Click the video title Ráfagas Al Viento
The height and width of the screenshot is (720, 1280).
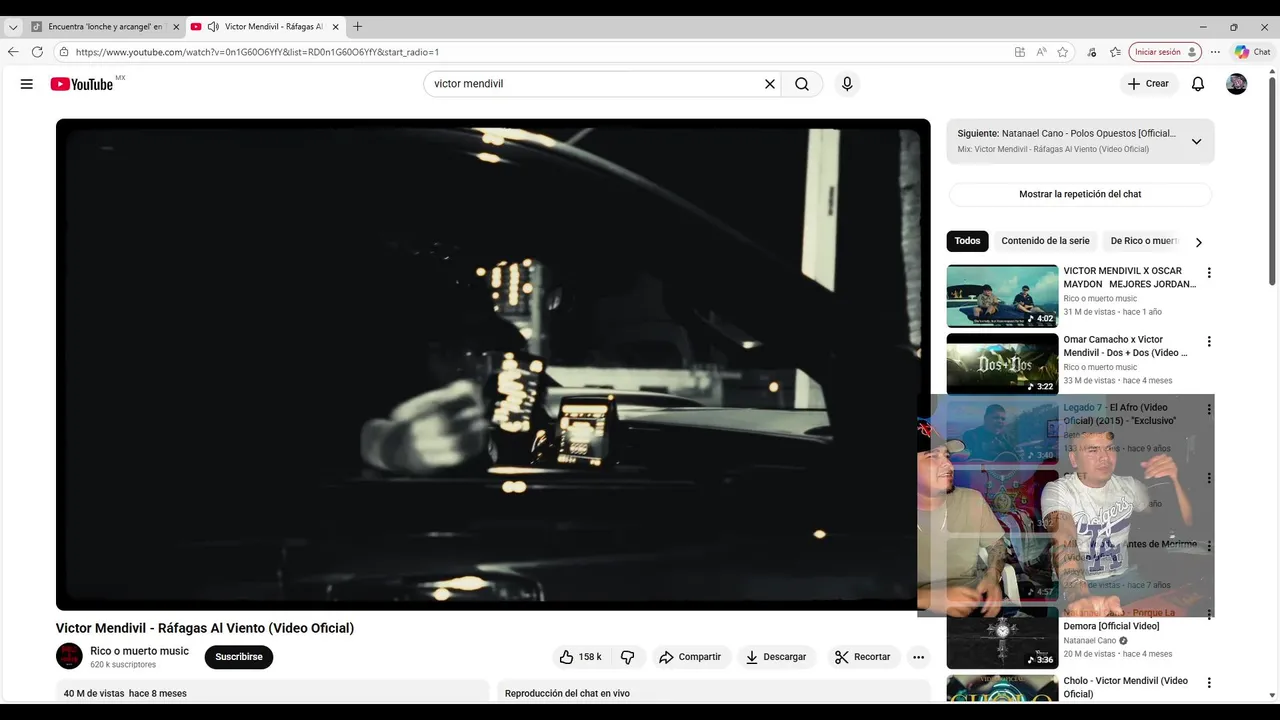pos(205,628)
